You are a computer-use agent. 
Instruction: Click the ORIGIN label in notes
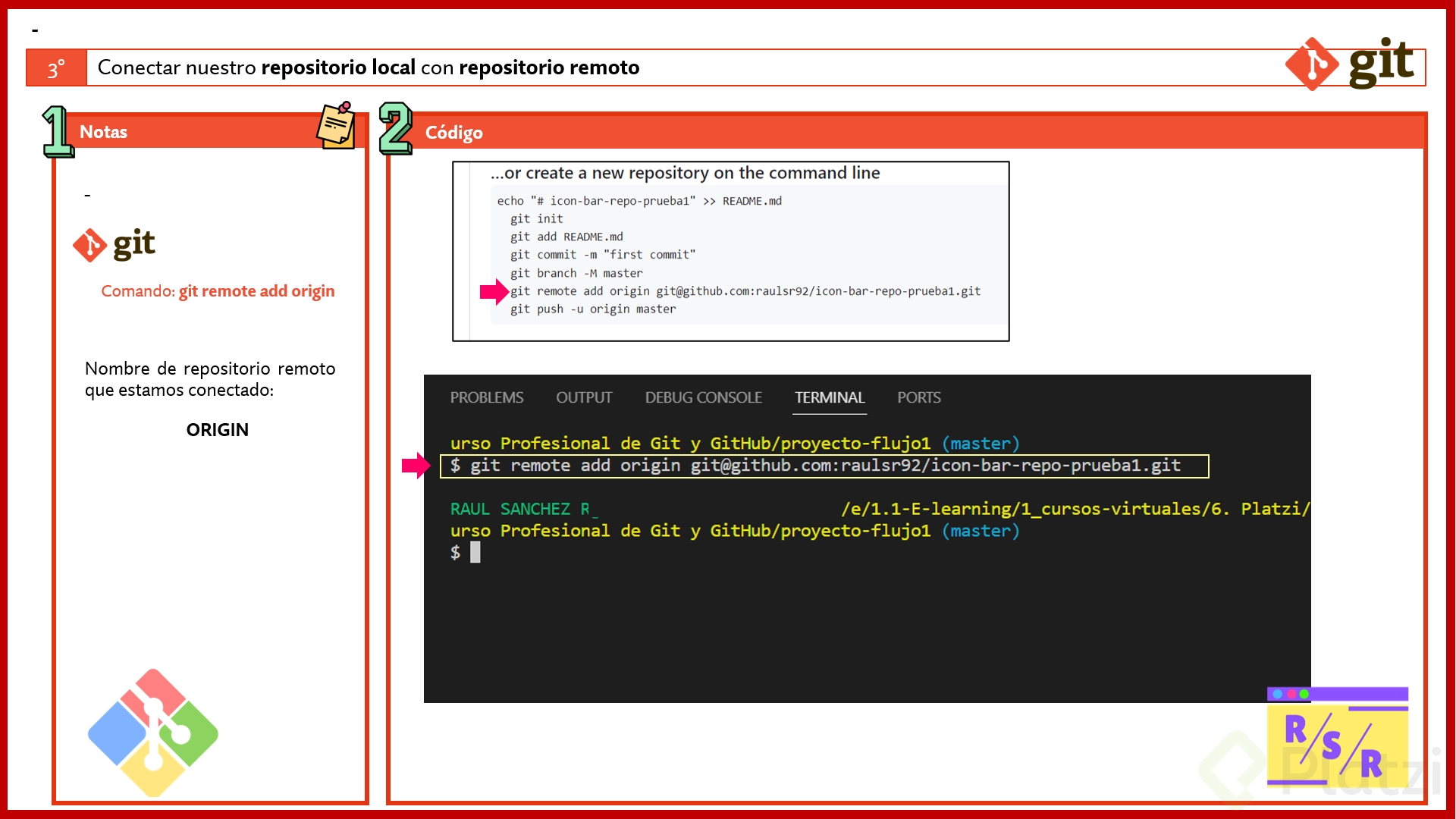click(x=218, y=430)
